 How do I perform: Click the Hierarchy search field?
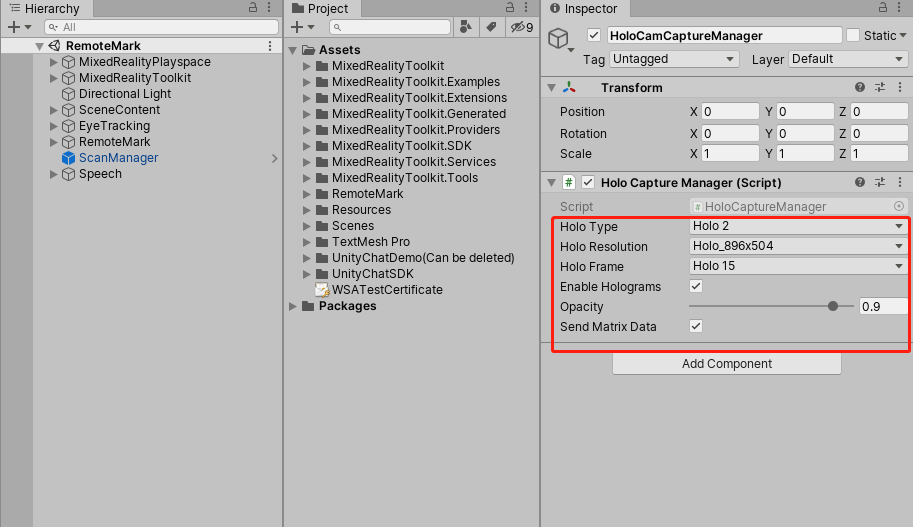pyautogui.click(x=161, y=27)
